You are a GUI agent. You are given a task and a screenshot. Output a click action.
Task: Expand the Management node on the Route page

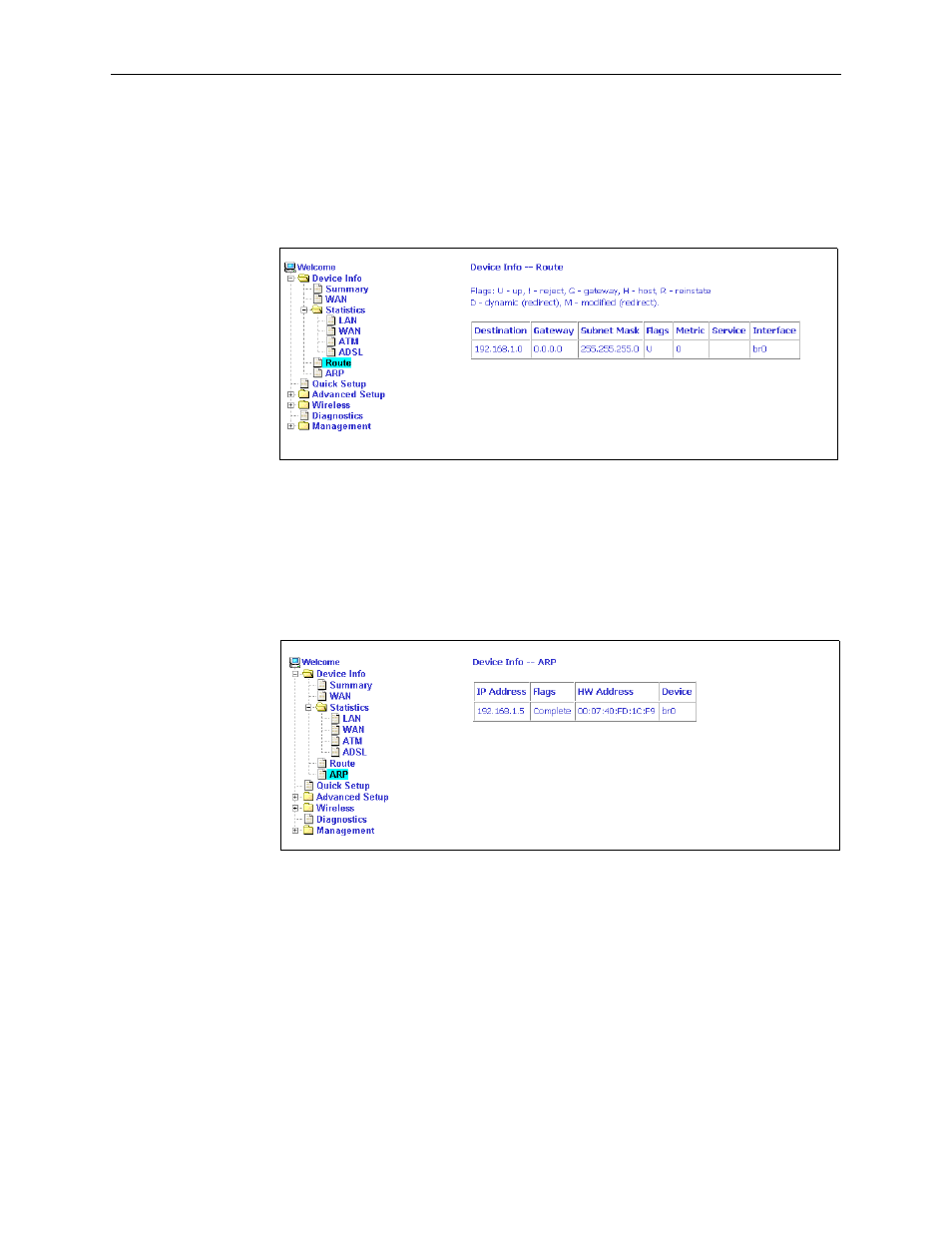pyautogui.click(x=291, y=426)
